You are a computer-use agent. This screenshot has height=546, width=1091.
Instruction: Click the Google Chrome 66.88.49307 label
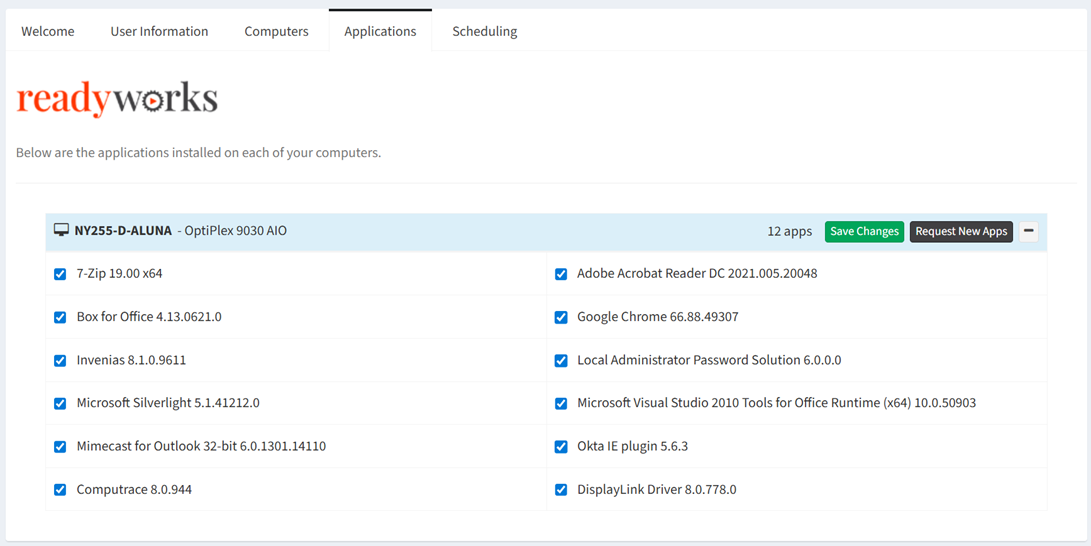pos(658,317)
